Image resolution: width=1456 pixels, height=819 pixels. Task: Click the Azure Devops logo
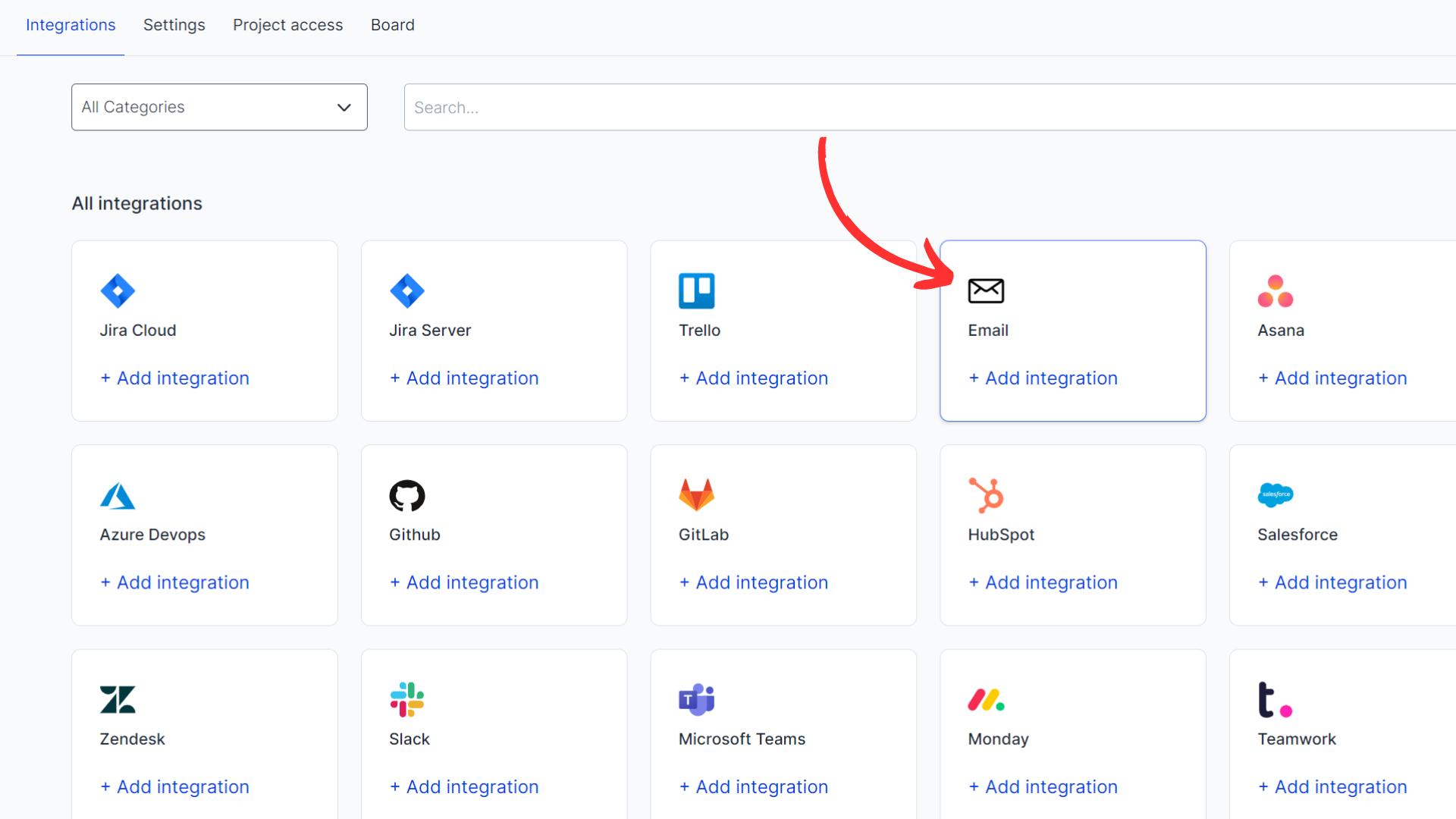118,495
